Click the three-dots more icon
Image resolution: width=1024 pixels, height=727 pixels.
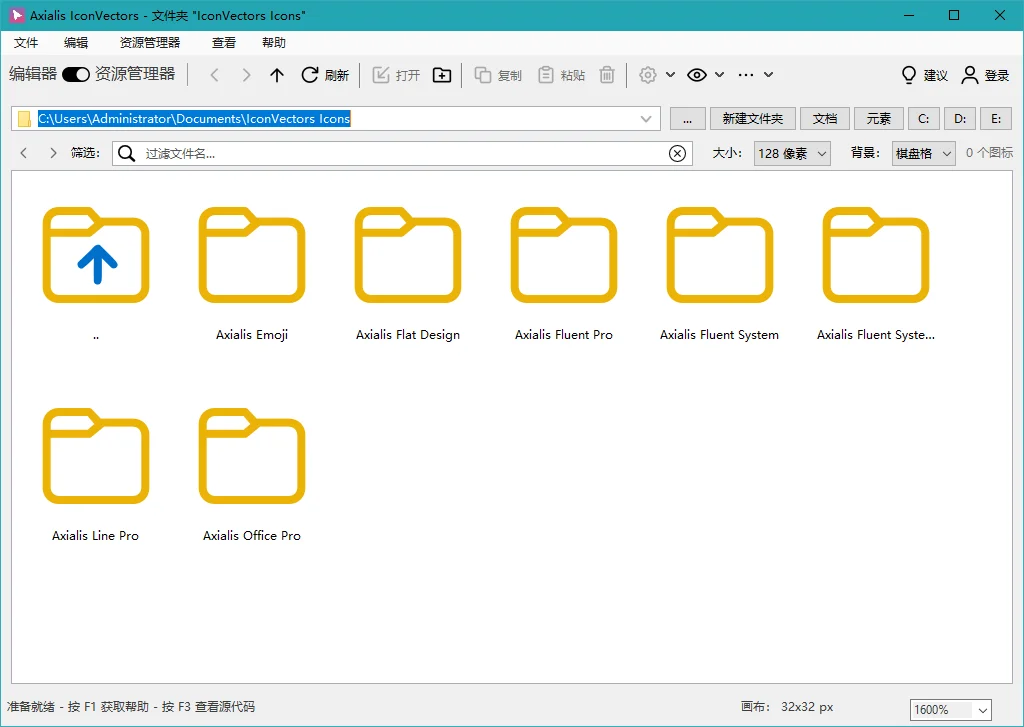click(746, 75)
